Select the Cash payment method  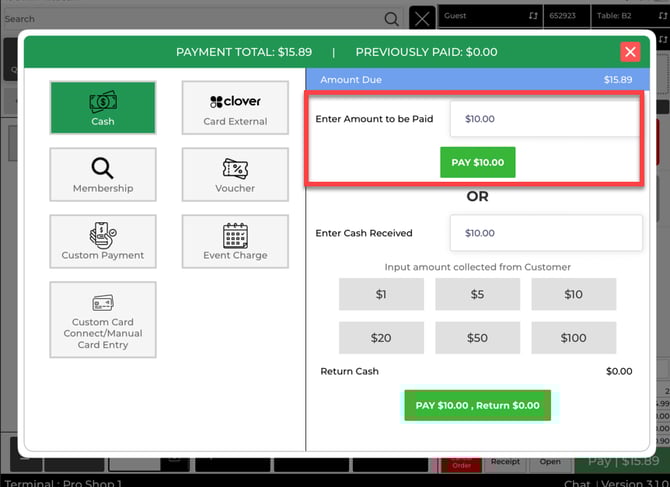point(103,108)
